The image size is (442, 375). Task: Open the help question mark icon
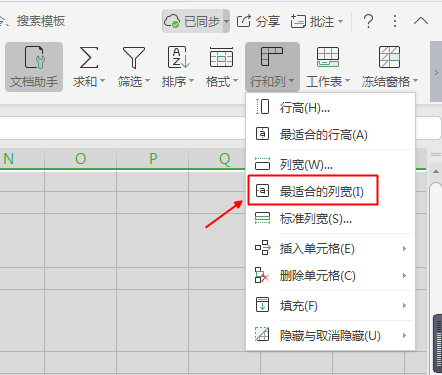coord(368,21)
